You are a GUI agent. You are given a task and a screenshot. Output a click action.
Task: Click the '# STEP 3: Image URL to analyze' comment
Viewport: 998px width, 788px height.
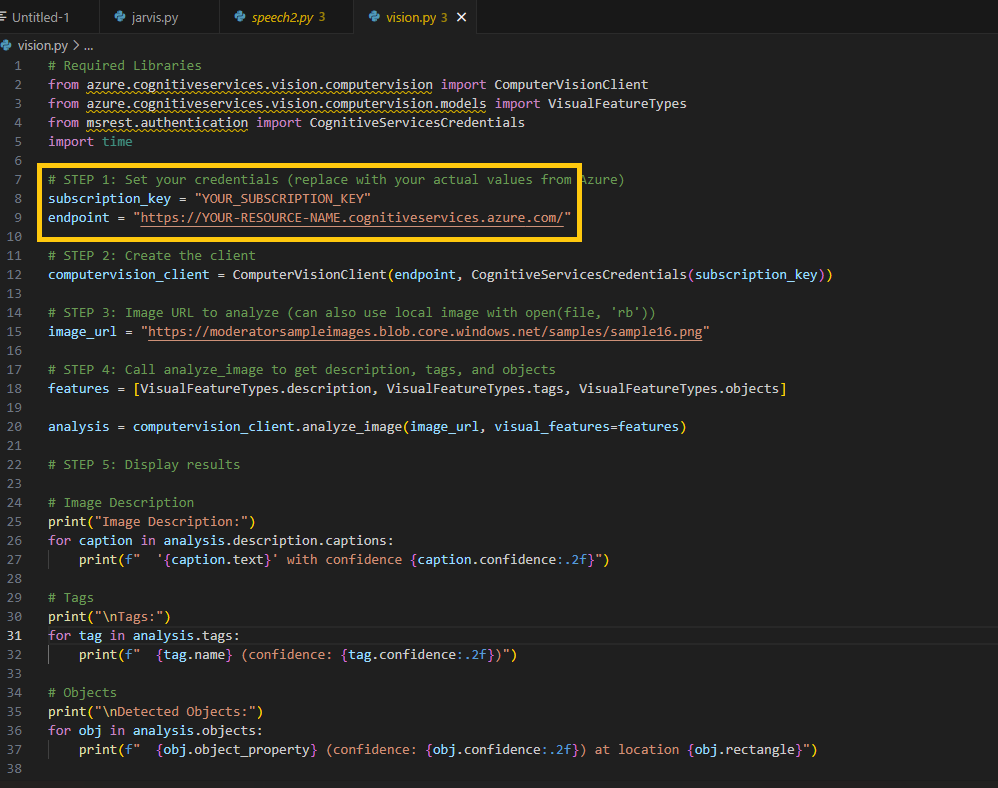pos(352,313)
